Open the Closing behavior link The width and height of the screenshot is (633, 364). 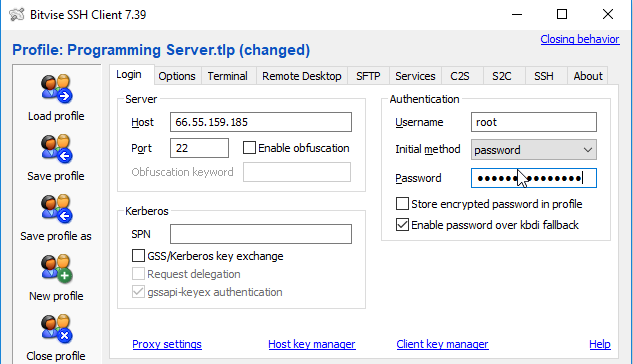pyautogui.click(x=580, y=39)
